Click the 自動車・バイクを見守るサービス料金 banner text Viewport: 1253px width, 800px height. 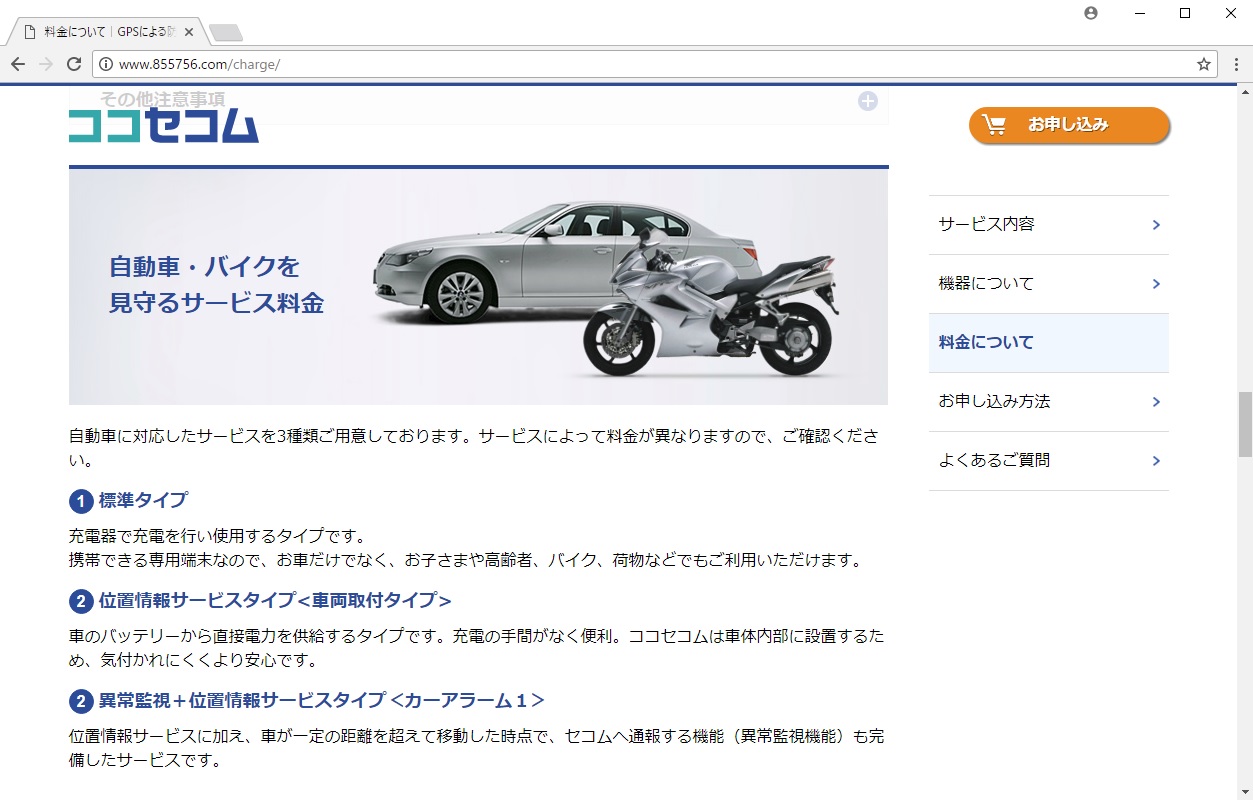click(x=216, y=285)
